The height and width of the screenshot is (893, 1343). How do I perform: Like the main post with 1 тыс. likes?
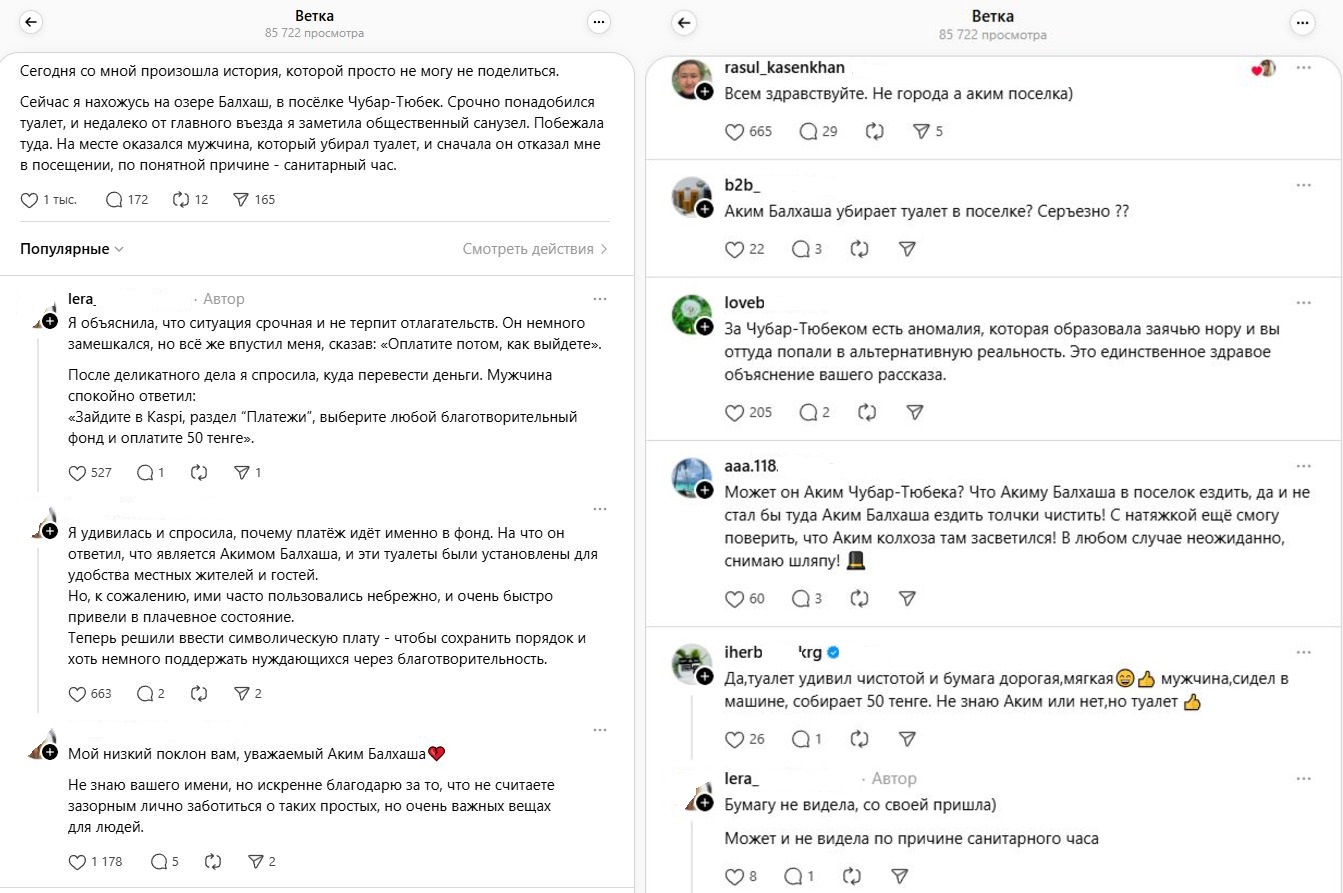30,200
